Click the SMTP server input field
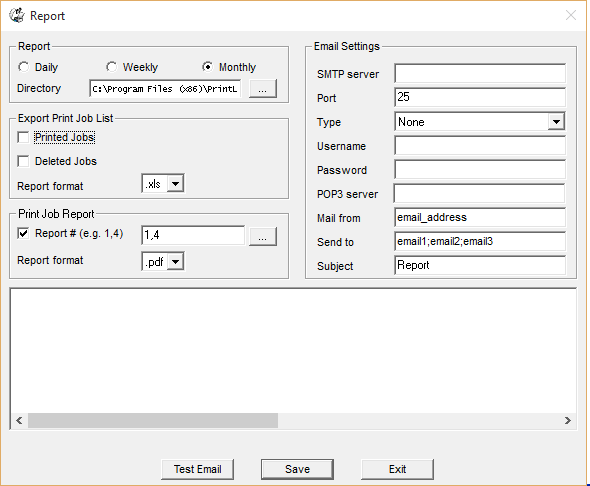Screen dimensions: 590x486 coord(480,73)
